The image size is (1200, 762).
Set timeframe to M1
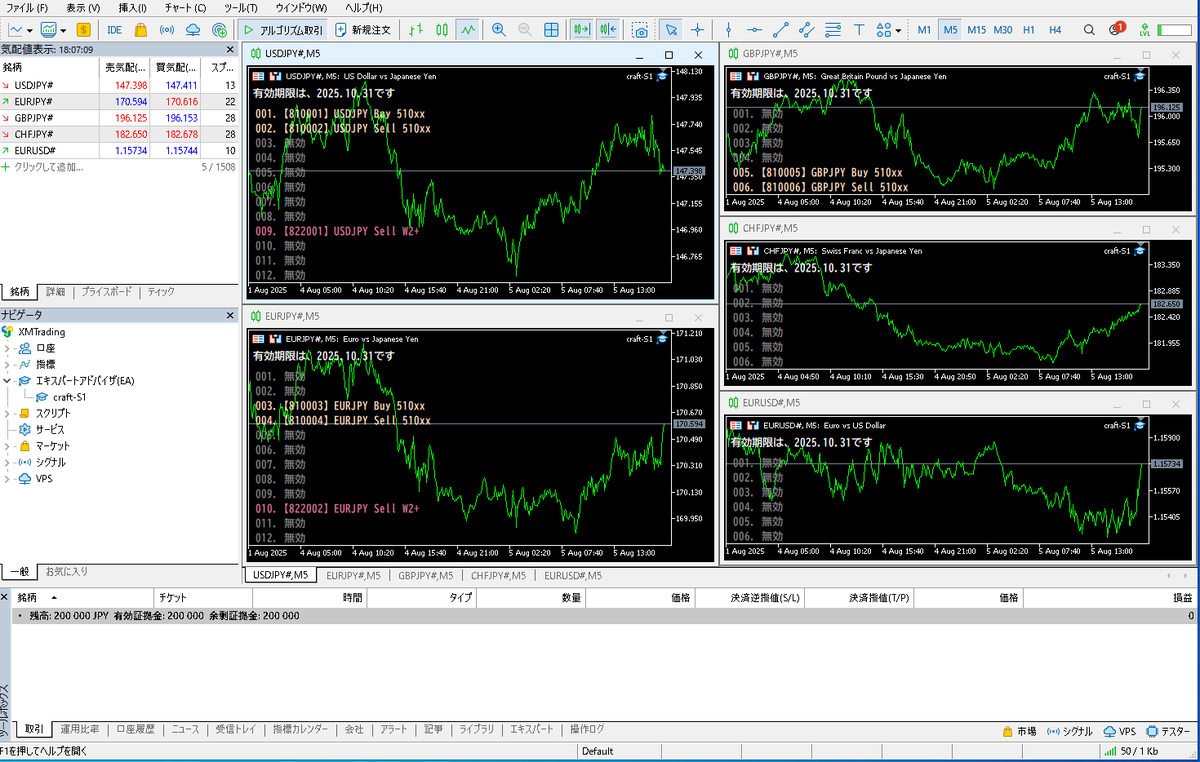pos(924,30)
